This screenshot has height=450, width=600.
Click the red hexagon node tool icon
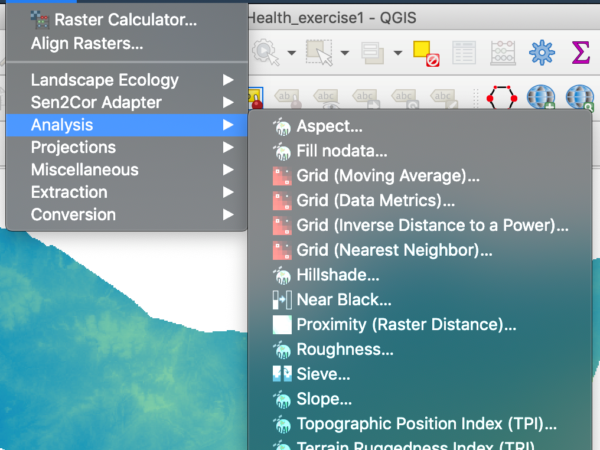[x=502, y=98]
